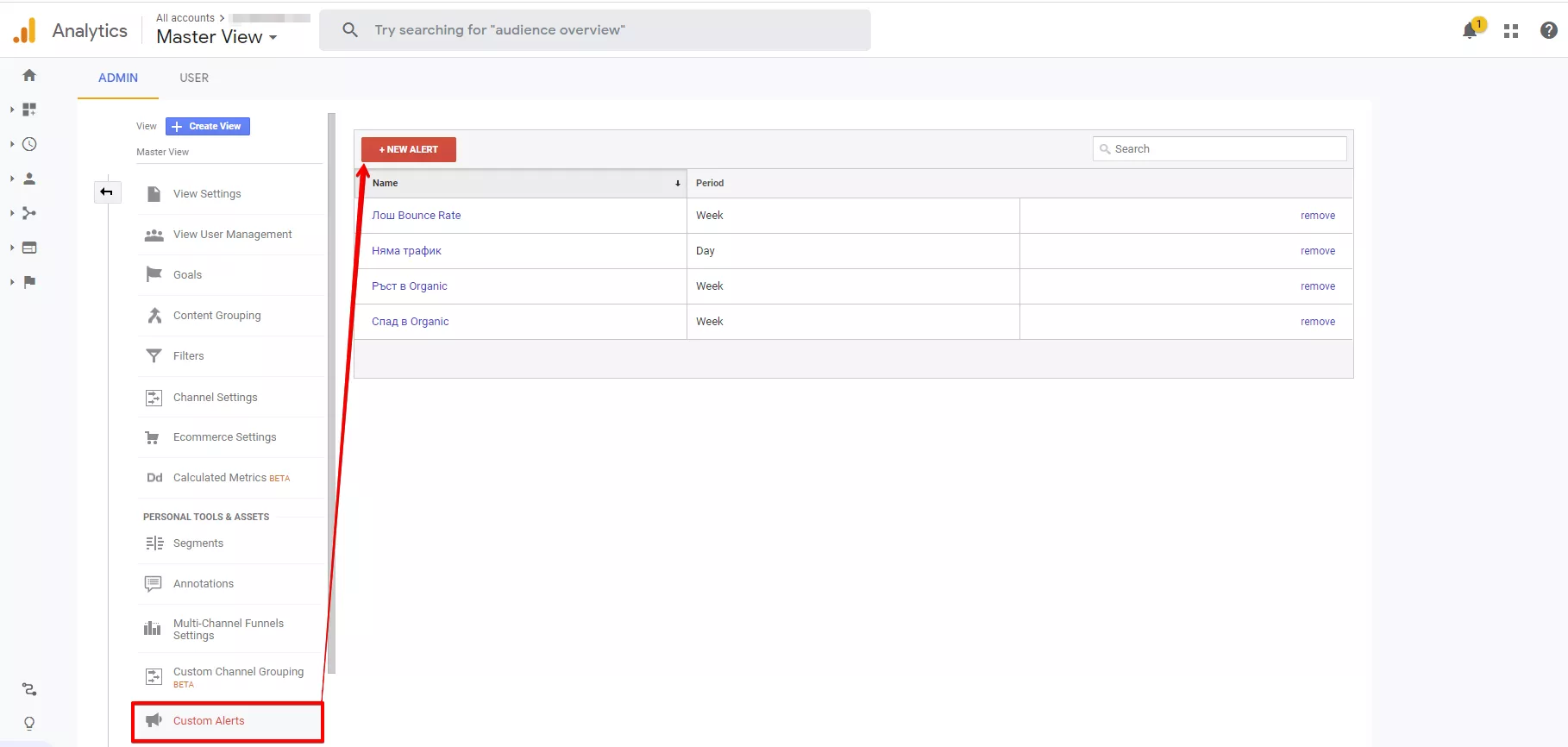Click the Master View label under View
Image resolution: width=1568 pixels, height=747 pixels.
162,152
